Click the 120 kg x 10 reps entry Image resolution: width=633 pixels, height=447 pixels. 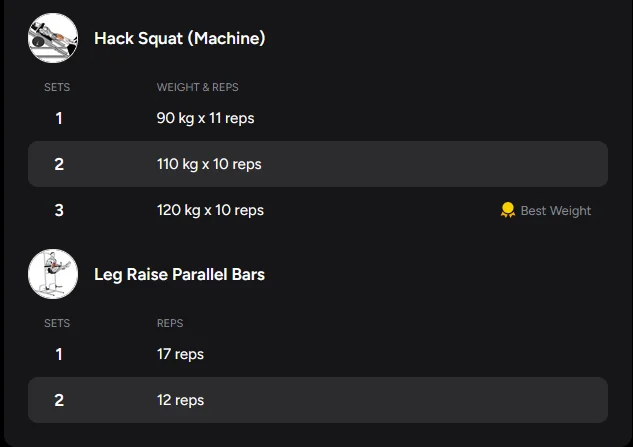point(210,210)
